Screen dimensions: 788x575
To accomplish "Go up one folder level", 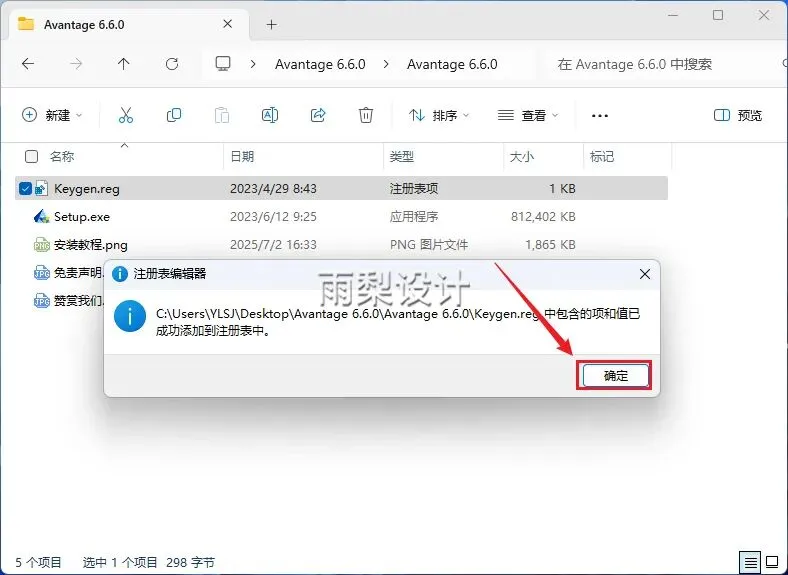I will 124,64.
